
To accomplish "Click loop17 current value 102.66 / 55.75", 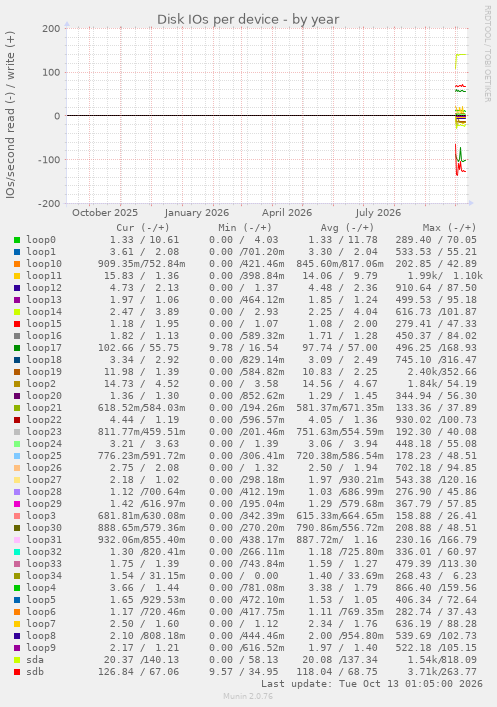I will pyautogui.click(x=138, y=348).
